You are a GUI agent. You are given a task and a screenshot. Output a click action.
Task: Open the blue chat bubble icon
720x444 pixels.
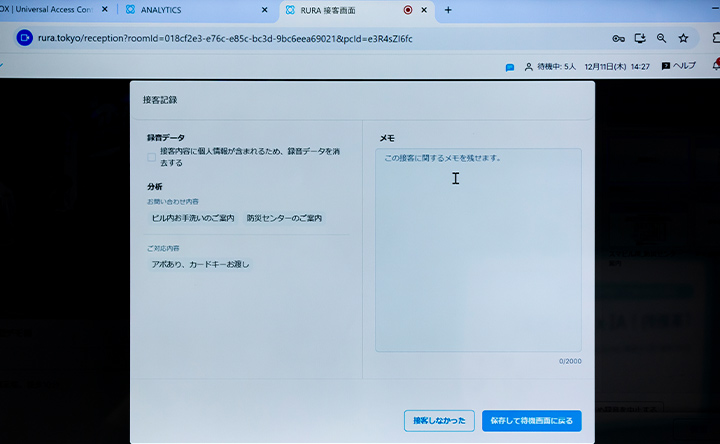tap(510, 67)
